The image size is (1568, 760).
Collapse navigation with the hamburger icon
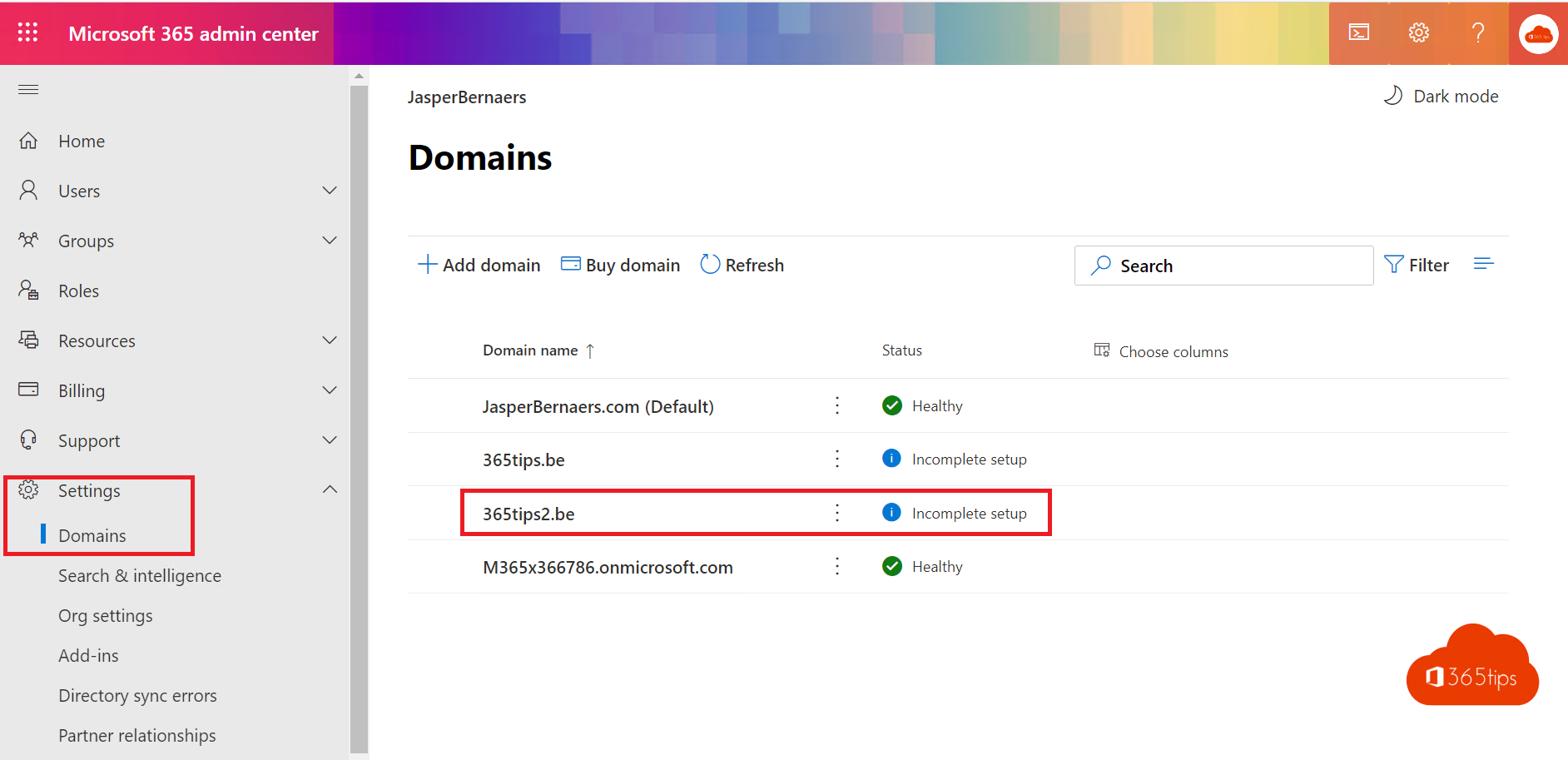click(27, 89)
